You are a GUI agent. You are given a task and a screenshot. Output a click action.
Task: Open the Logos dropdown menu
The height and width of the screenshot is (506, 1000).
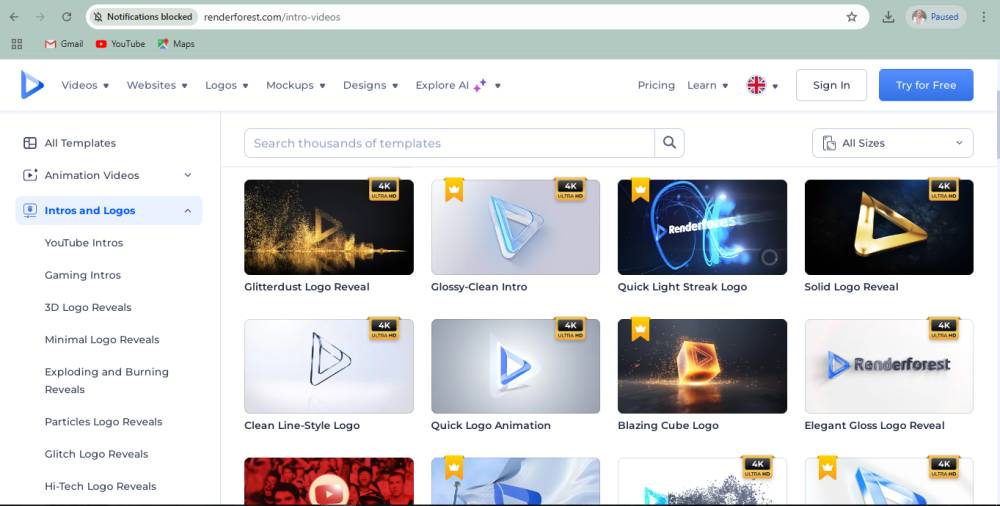pos(227,85)
